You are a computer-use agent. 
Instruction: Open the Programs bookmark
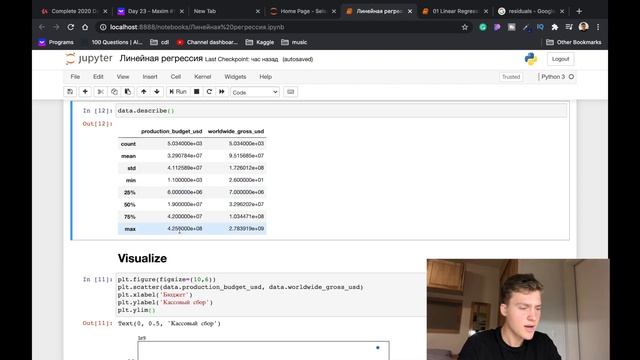(x=56, y=42)
